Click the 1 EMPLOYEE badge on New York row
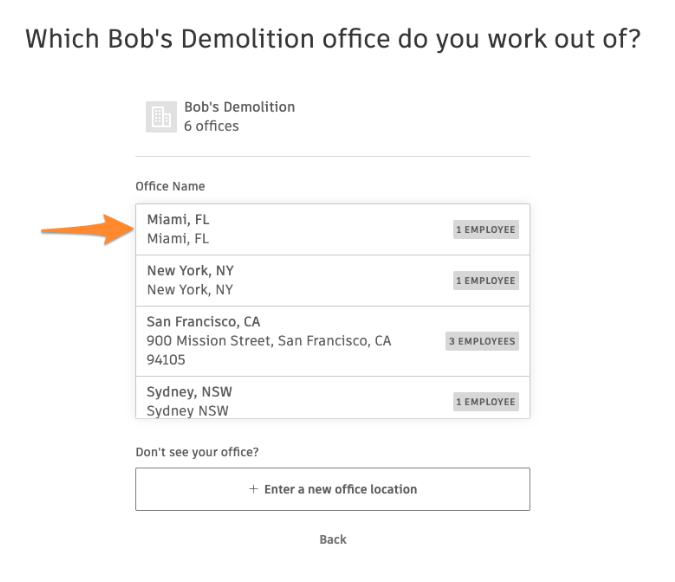Screen dimensions: 675x582 tap(486, 280)
